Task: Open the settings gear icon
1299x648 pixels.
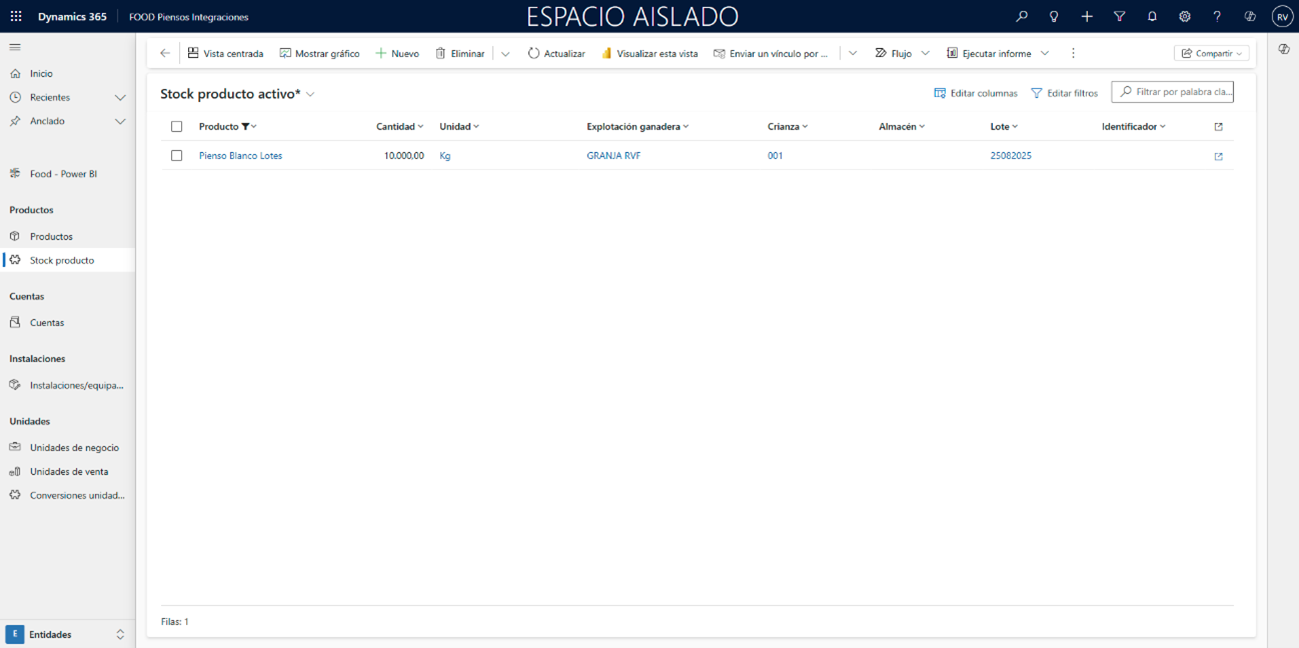Action: pyautogui.click(x=1184, y=17)
